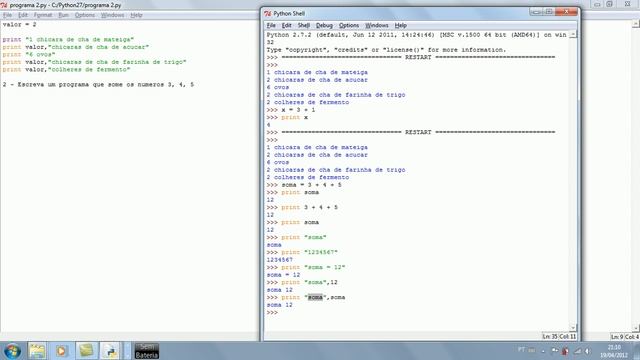Viewport: 640px width, 360px height.
Task: Click Python Shell scrollbar down arrow
Action: click(573, 327)
